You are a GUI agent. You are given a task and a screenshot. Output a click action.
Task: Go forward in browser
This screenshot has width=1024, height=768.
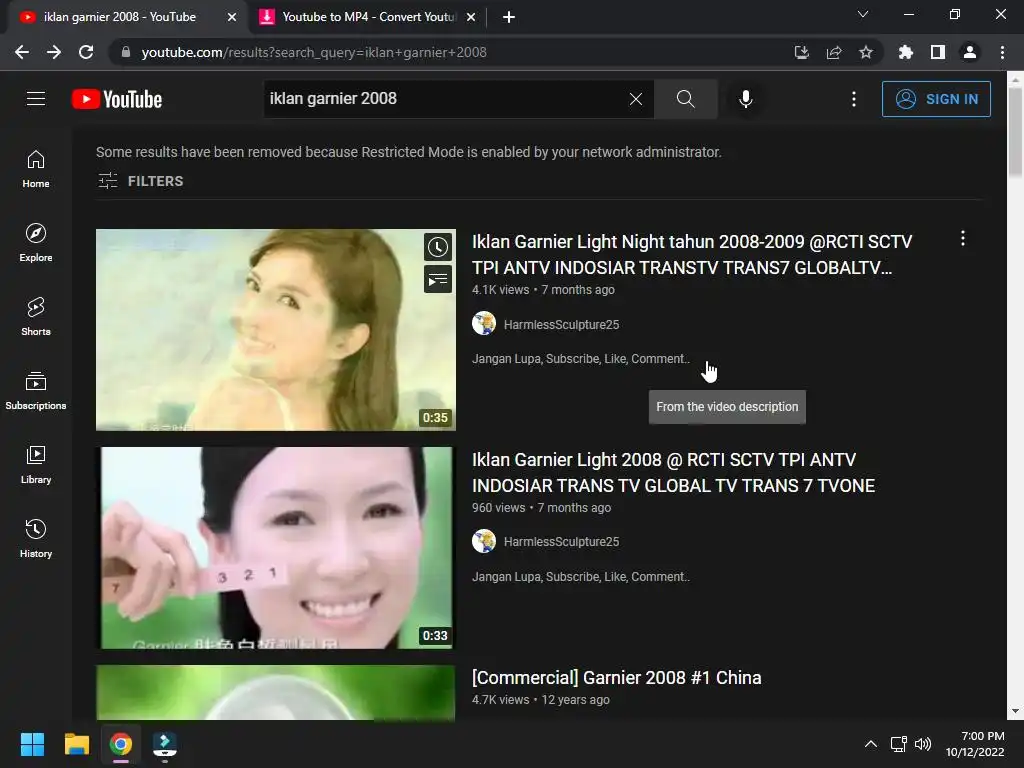pyautogui.click(x=54, y=52)
